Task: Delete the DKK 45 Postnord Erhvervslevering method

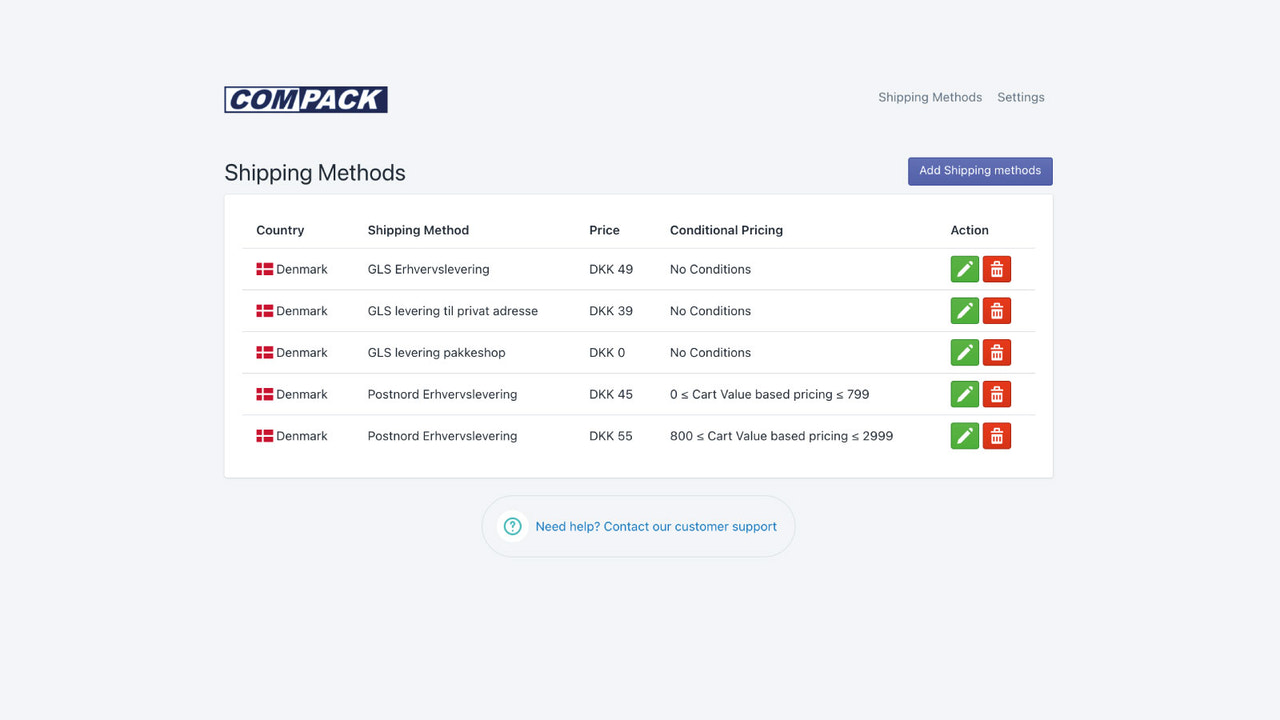Action: click(996, 394)
